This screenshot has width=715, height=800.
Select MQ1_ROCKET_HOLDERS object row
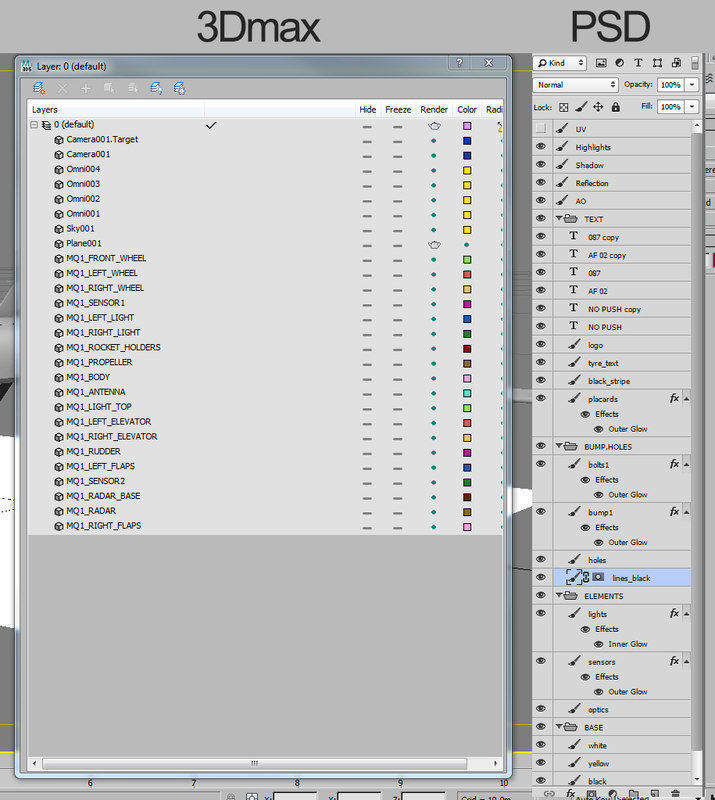265,347
